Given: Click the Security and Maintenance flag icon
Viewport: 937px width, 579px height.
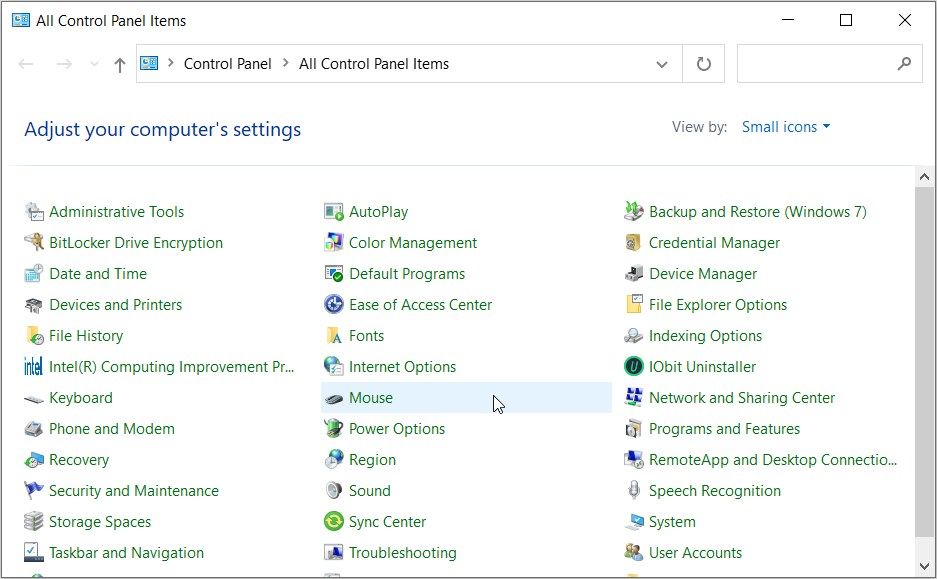Looking at the screenshot, I should tap(34, 491).
